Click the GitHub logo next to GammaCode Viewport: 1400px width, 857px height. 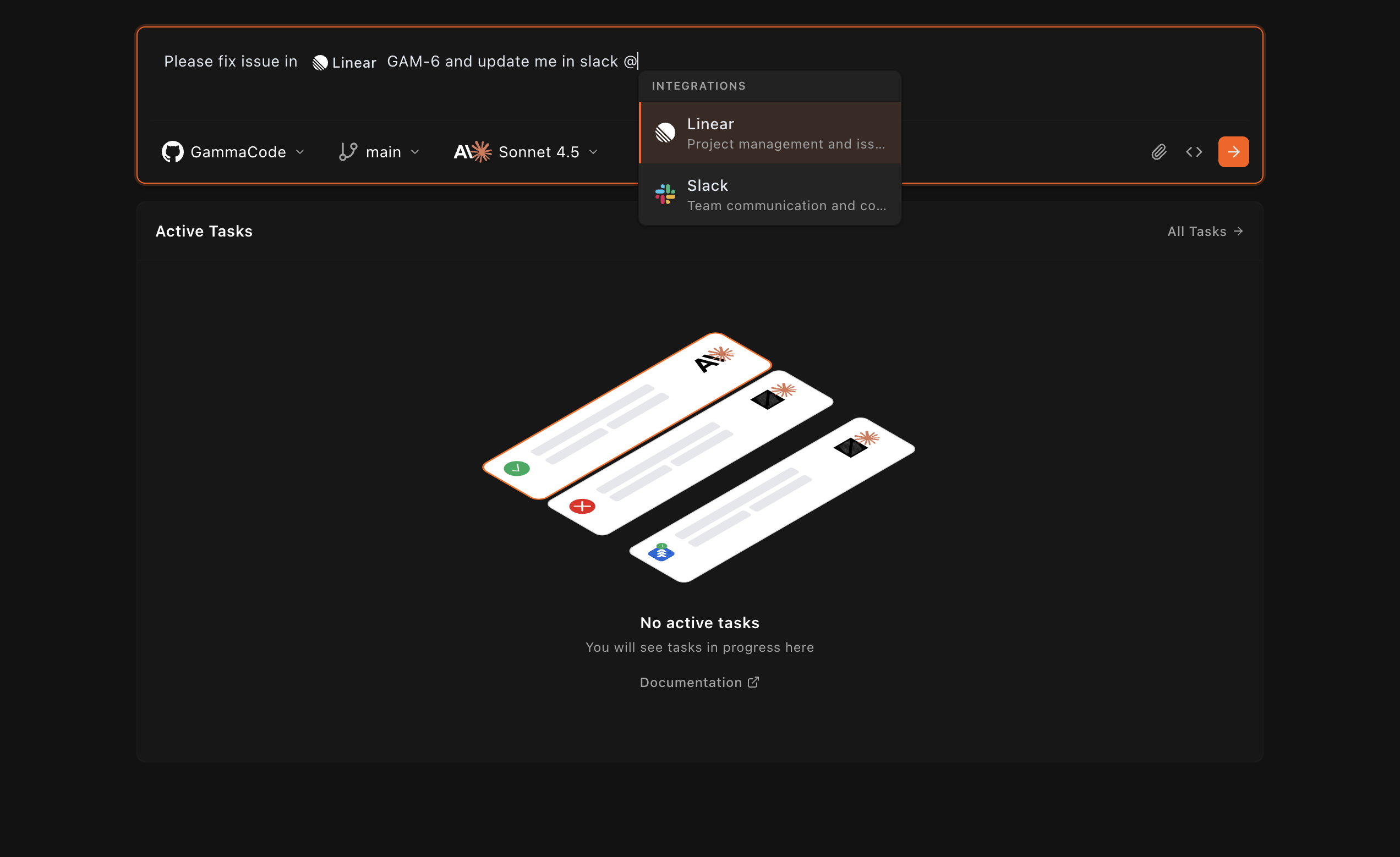tap(173, 151)
